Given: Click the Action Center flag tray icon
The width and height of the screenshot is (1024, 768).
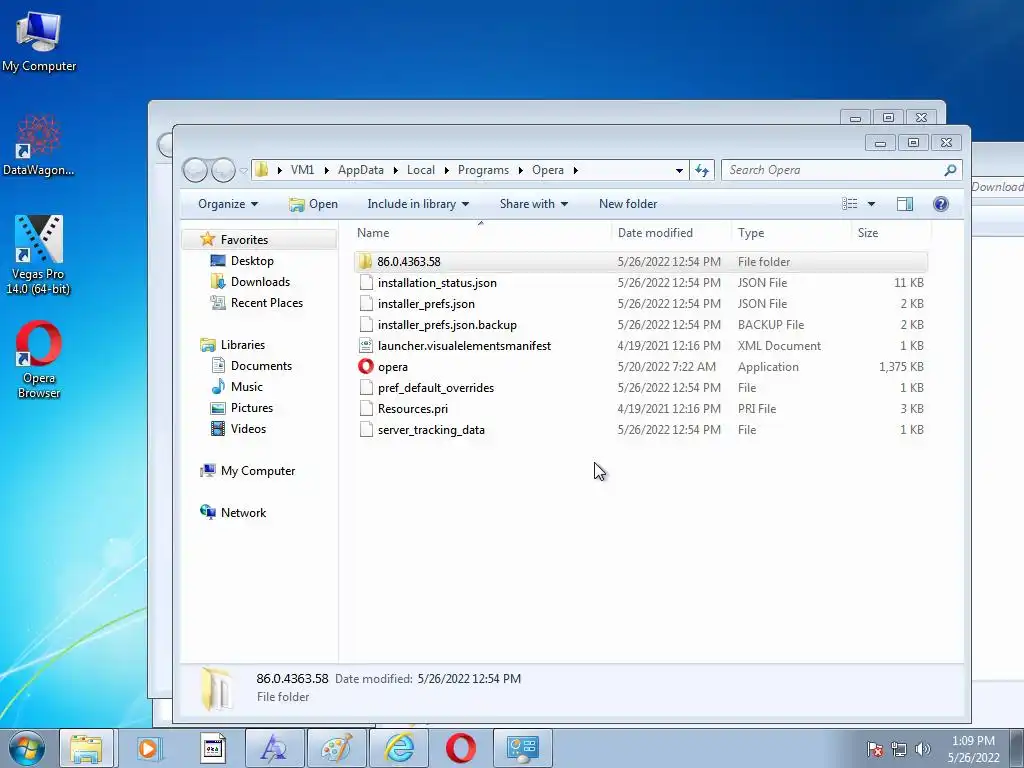Looking at the screenshot, I should (x=875, y=749).
